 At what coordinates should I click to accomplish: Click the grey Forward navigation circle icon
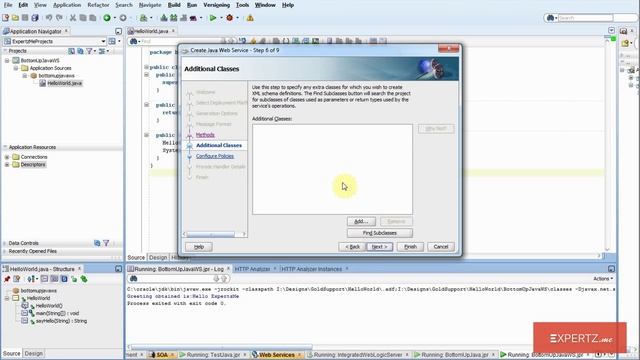[123, 18]
